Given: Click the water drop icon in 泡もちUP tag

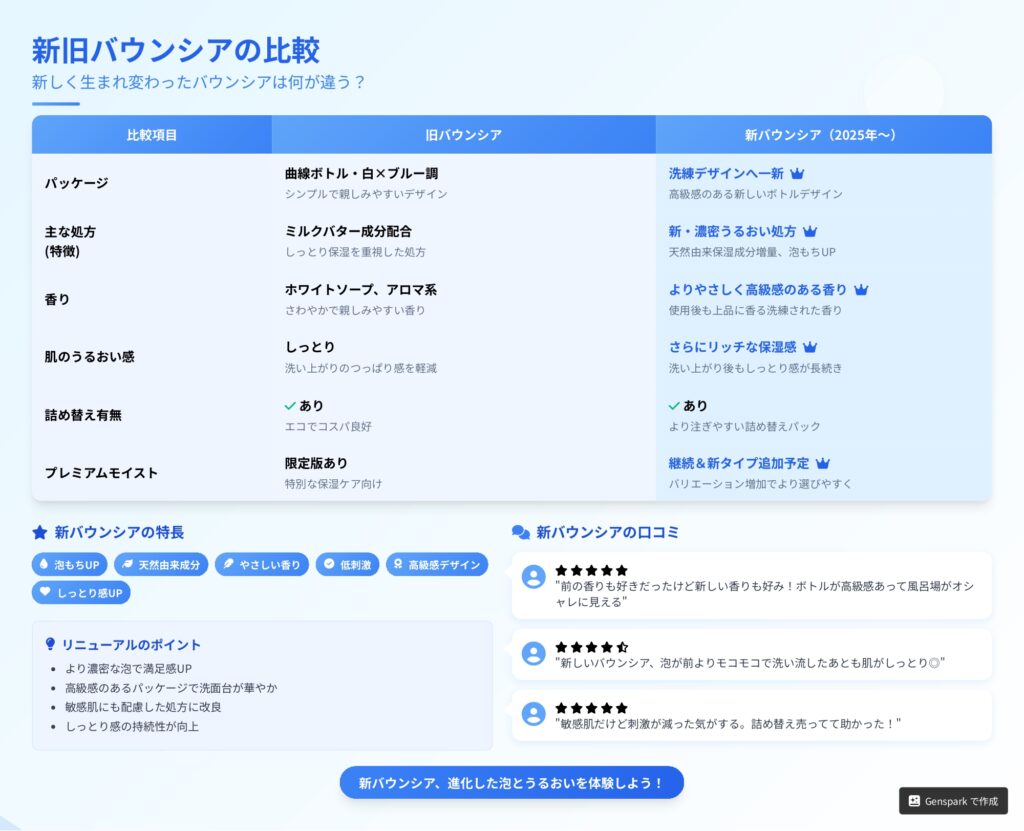Looking at the screenshot, I should pyautogui.click(x=44, y=564).
